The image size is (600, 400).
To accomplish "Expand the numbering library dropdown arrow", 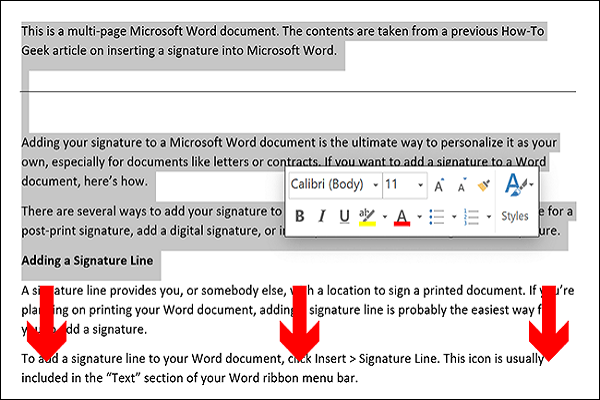I will coord(488,216).
